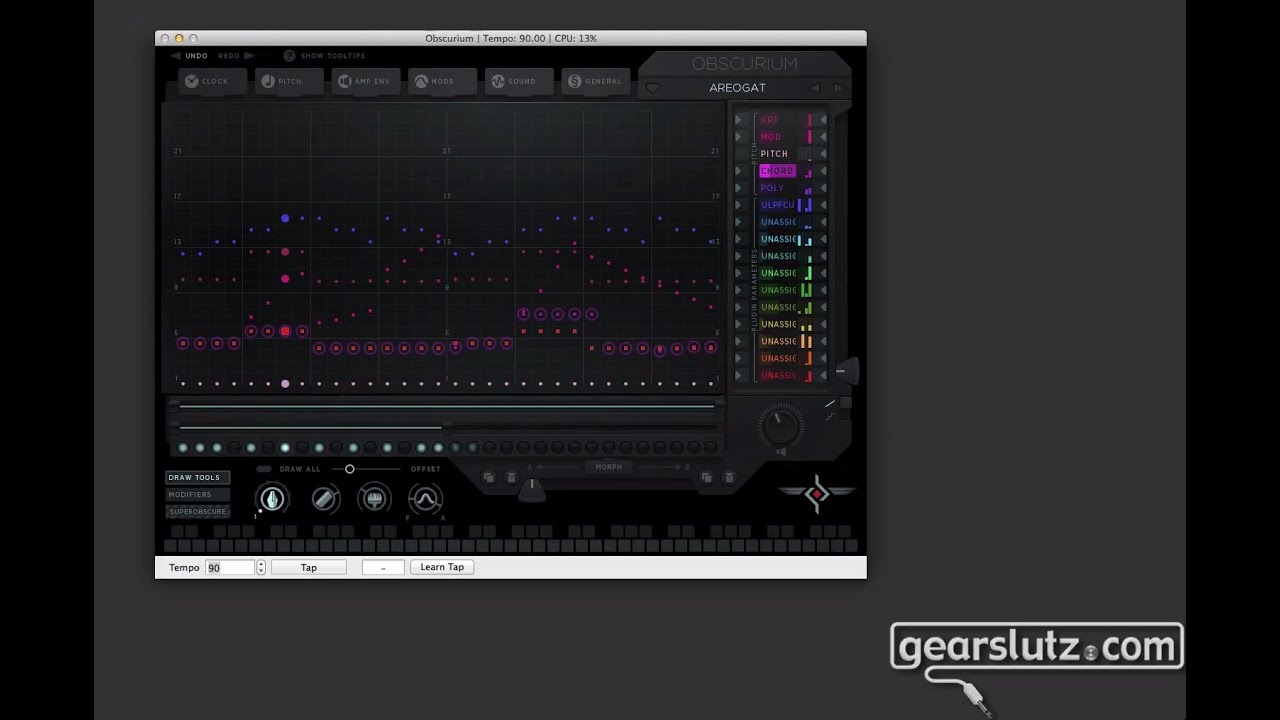Open the preset browser dropdown beside AREOGAT
The width and height of the screenshot is (1280, 720).
tap(653, 88)
